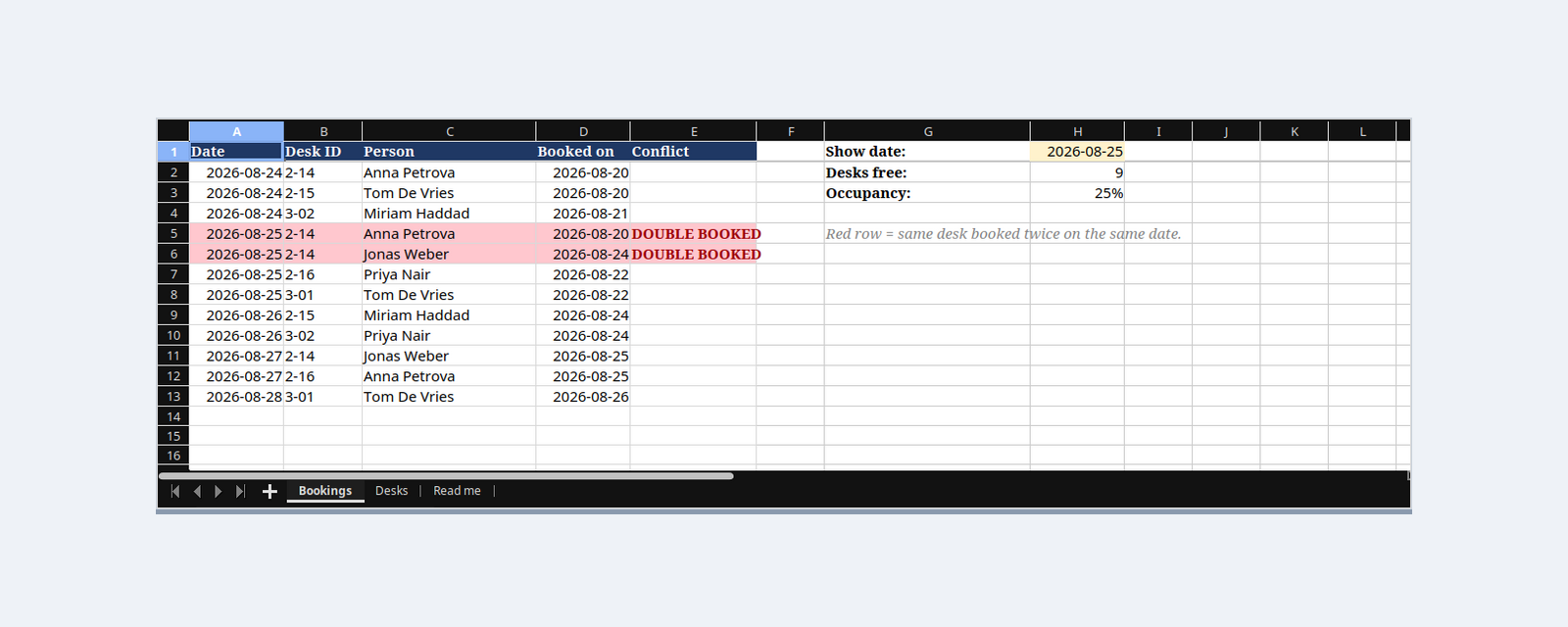Select desk 2-15 in row 9

pyautogui.click(x=323, y=315)
